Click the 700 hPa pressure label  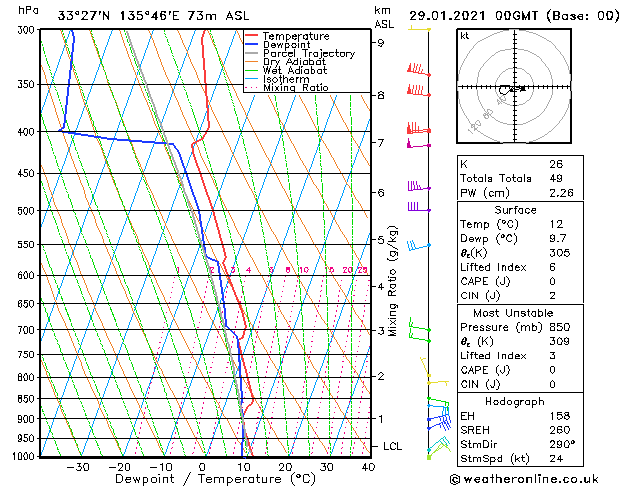[x=28, y=330]
